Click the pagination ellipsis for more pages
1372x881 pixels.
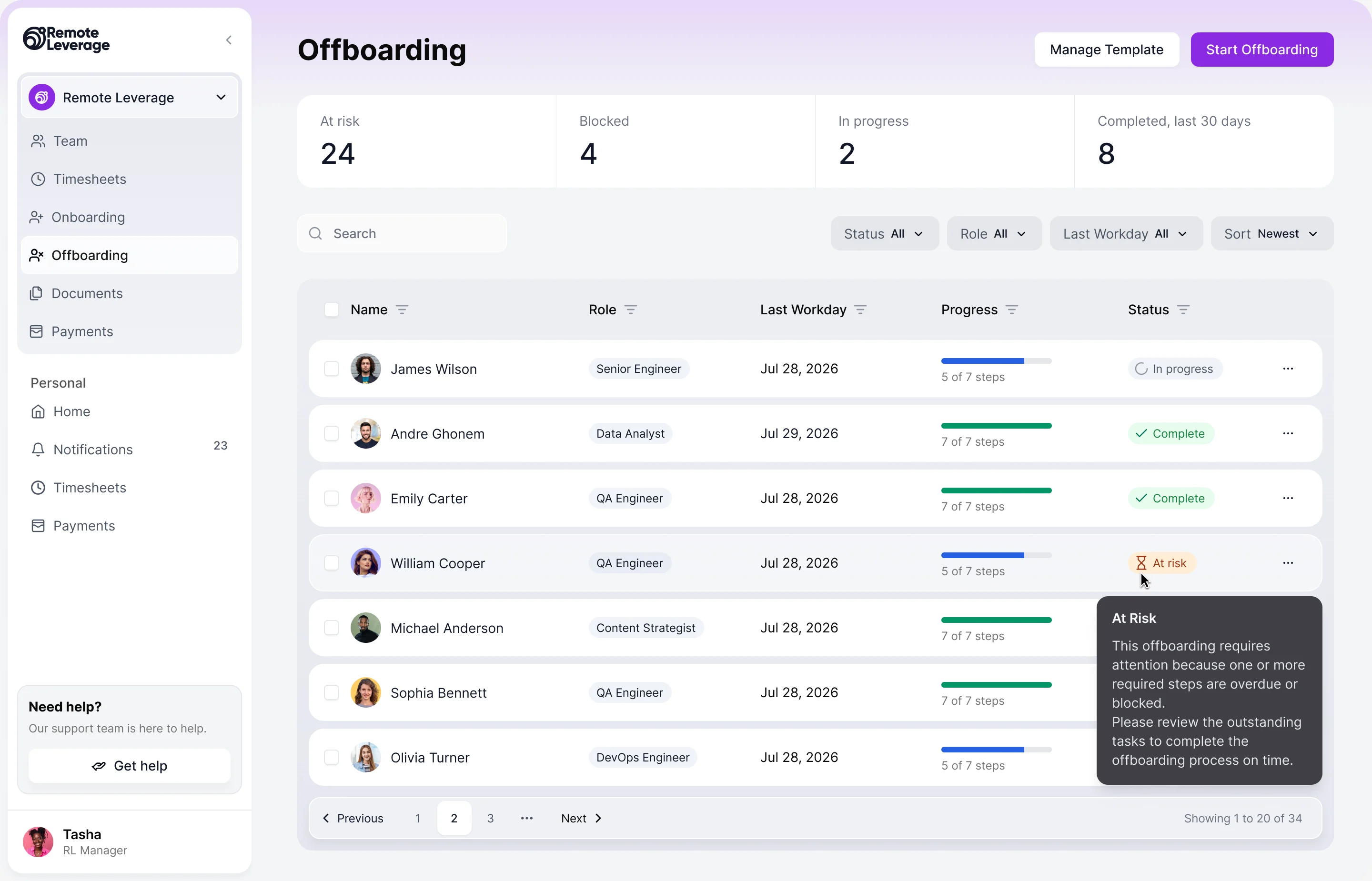pos(527,818)
